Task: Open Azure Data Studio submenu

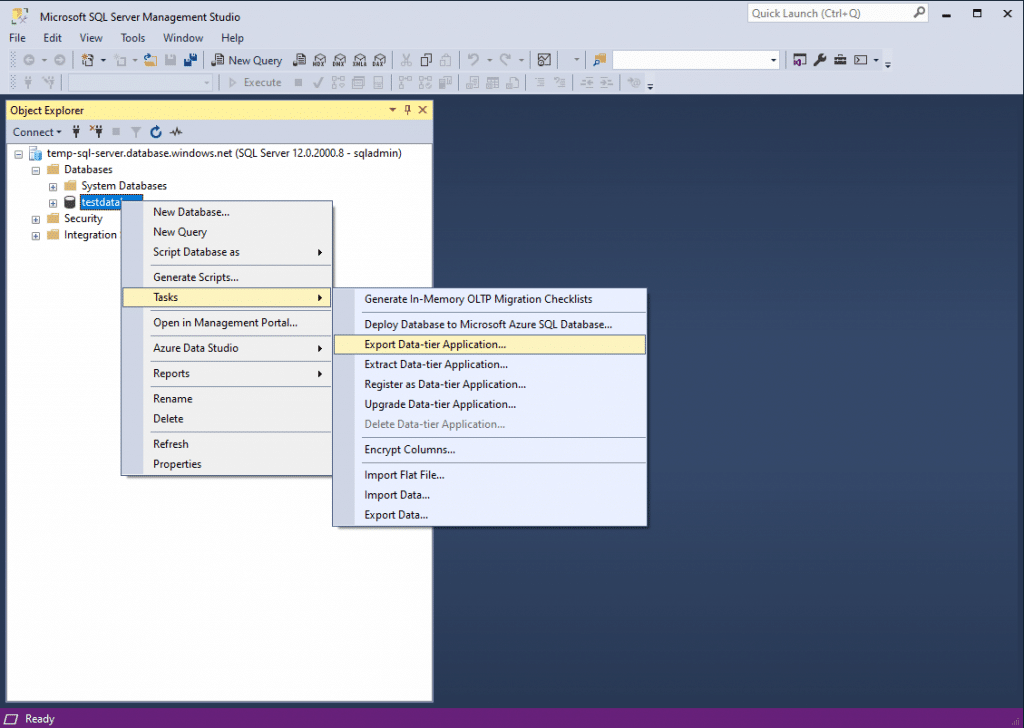Action: (x=227, y=348)
